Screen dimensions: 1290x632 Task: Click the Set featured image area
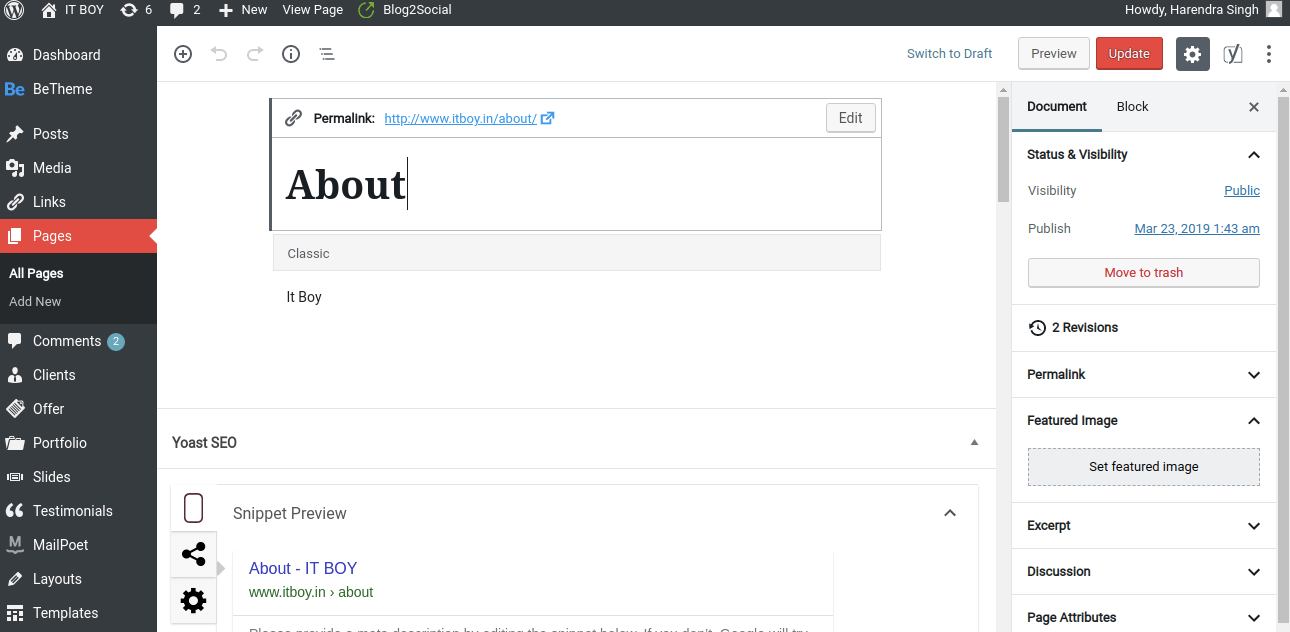1143,467
